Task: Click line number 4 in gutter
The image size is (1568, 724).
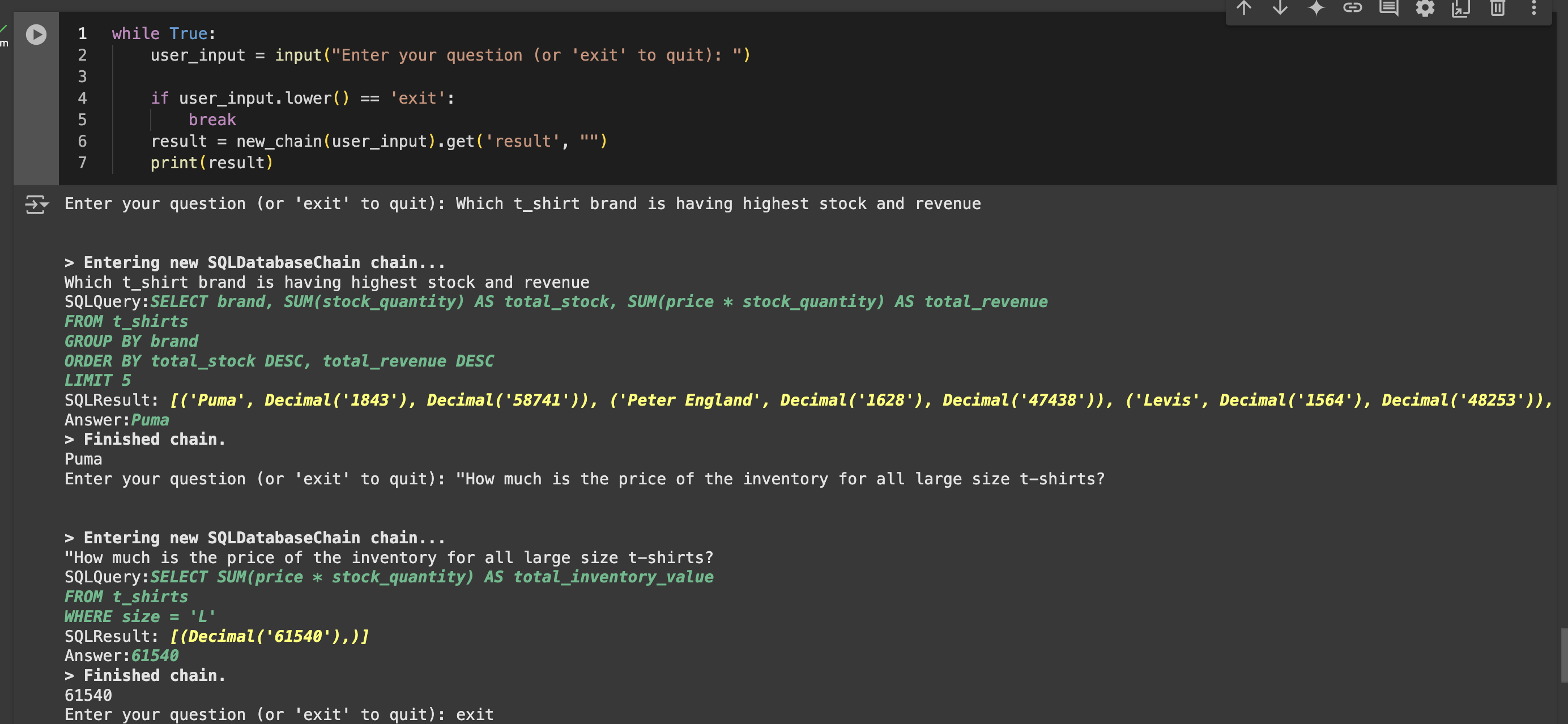Action: click(82, 99)
